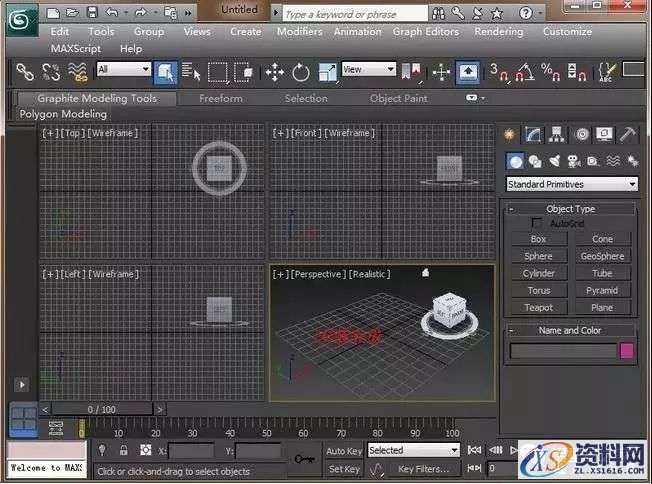The height and width of the screenshot is (484, 652).
Task: Open the Motion command panel tab
Action: coord(582,134)
